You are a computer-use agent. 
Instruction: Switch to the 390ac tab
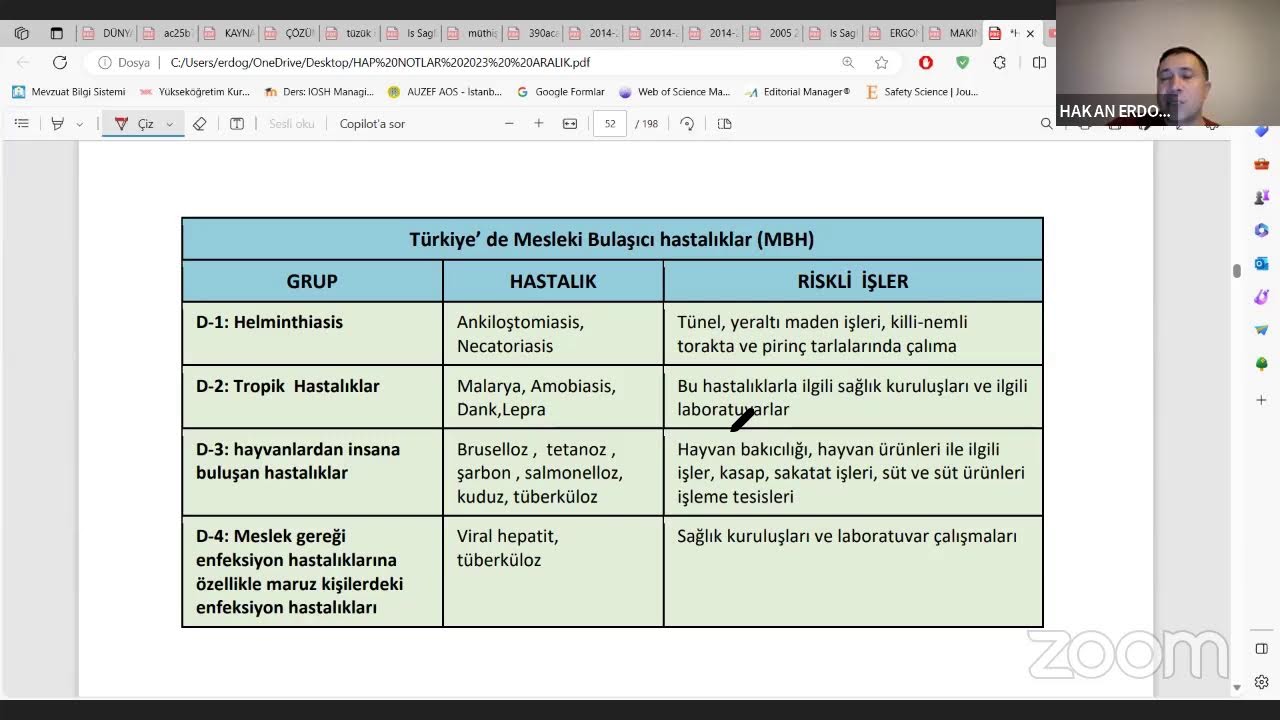pyautogui.click(x=533, y=33)
